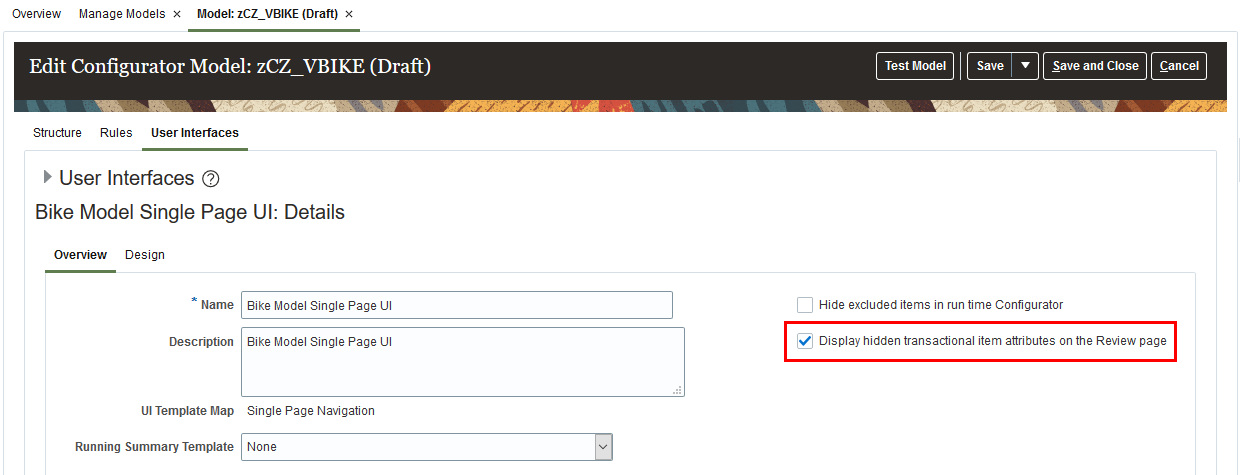Switch to the Manage Models tab
Screen dimensions: 1240x475
click(x=123, y=14)
